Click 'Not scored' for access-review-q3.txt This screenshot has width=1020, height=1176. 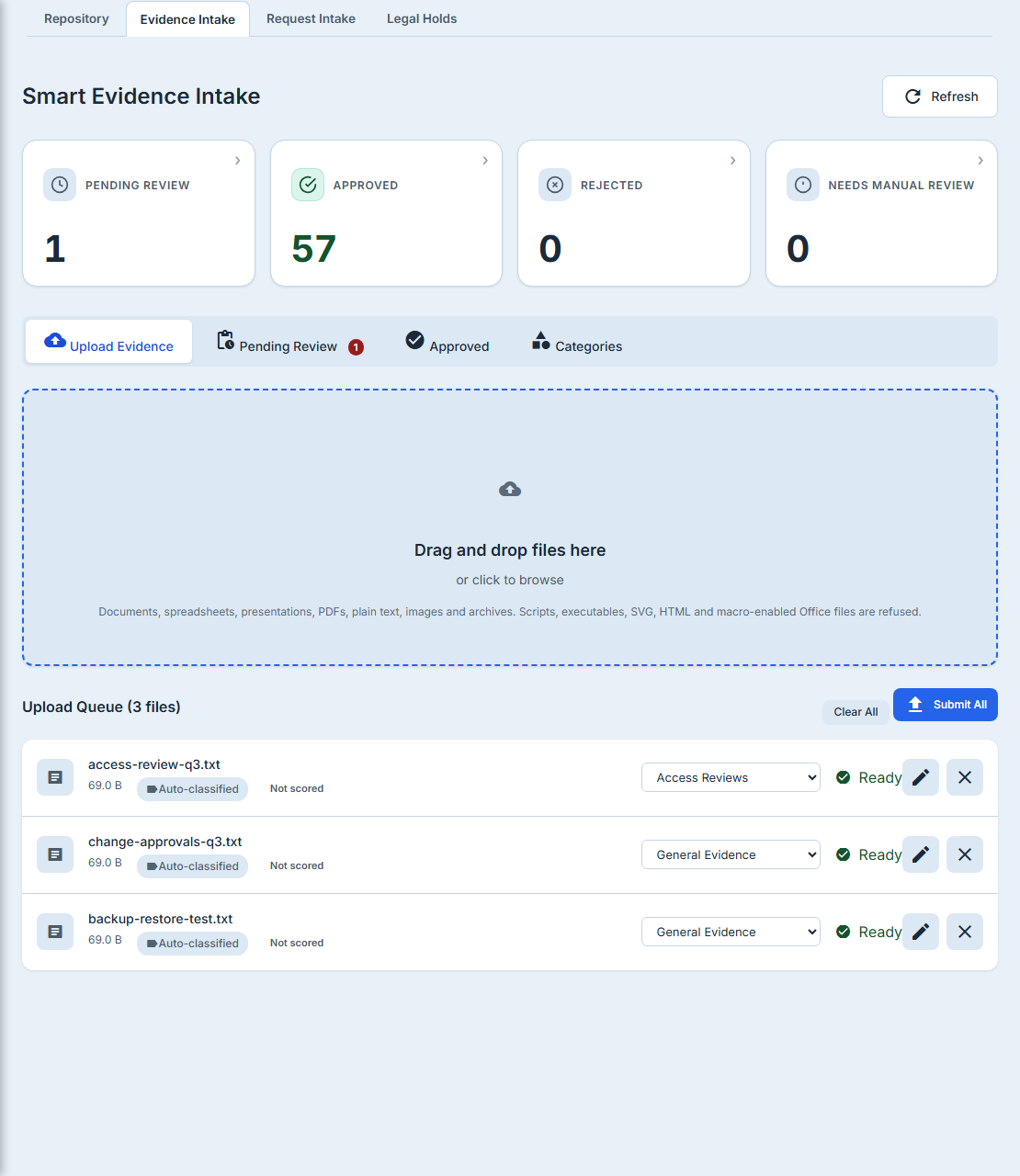tap(297, 788)
